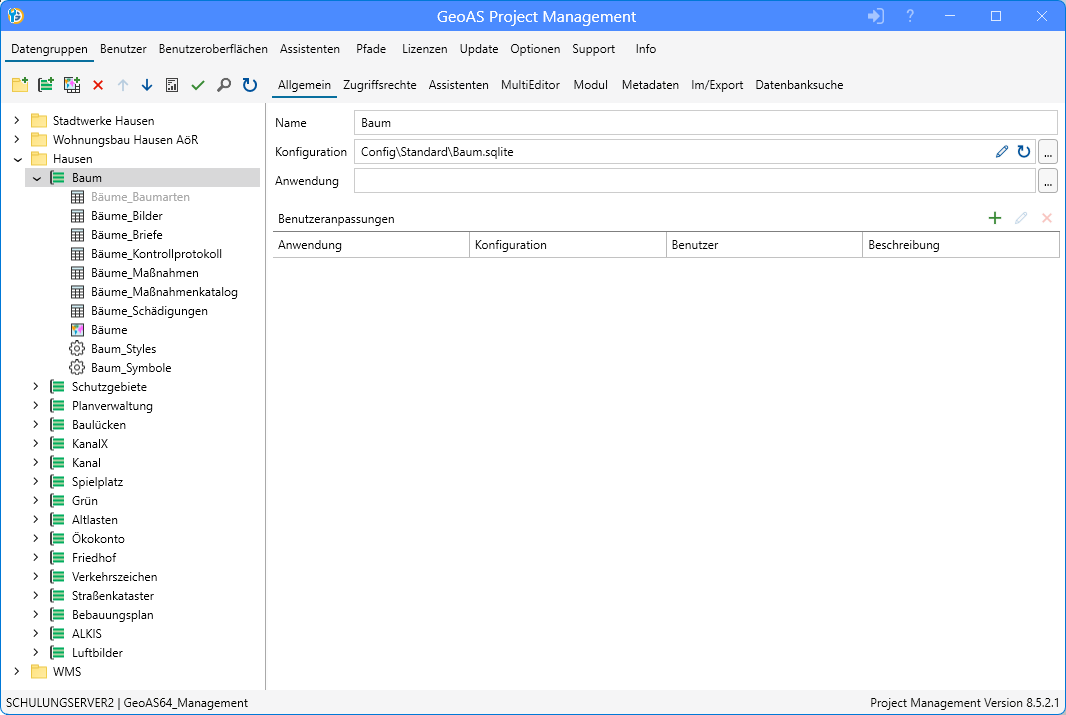Collapse the Baum data group
Image resolution: width=1066 pixels, height=715 pixels.
click(x=37, y=178)
